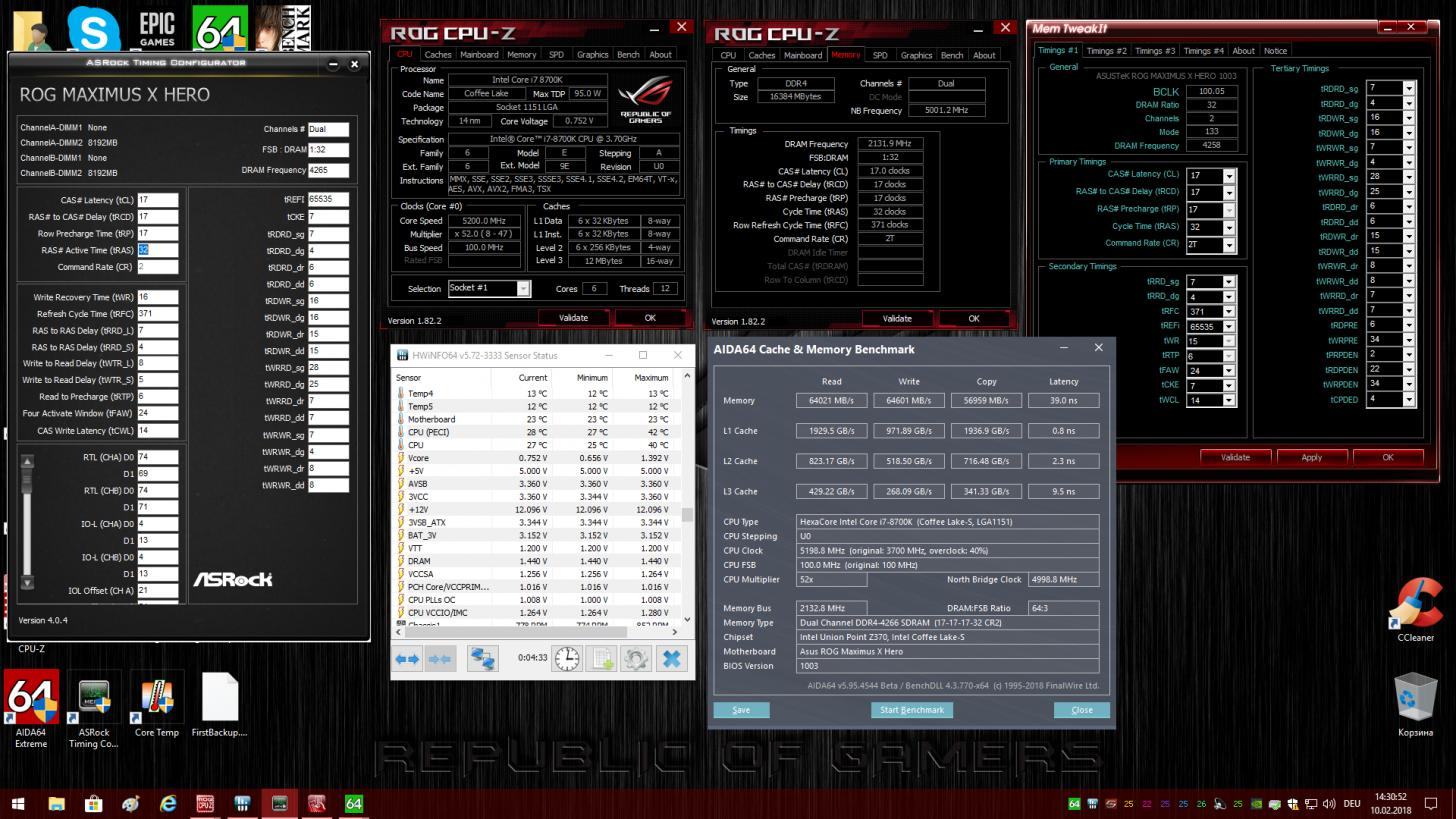
Task: Open Windows Start menu
Action: tap(18, 804)
